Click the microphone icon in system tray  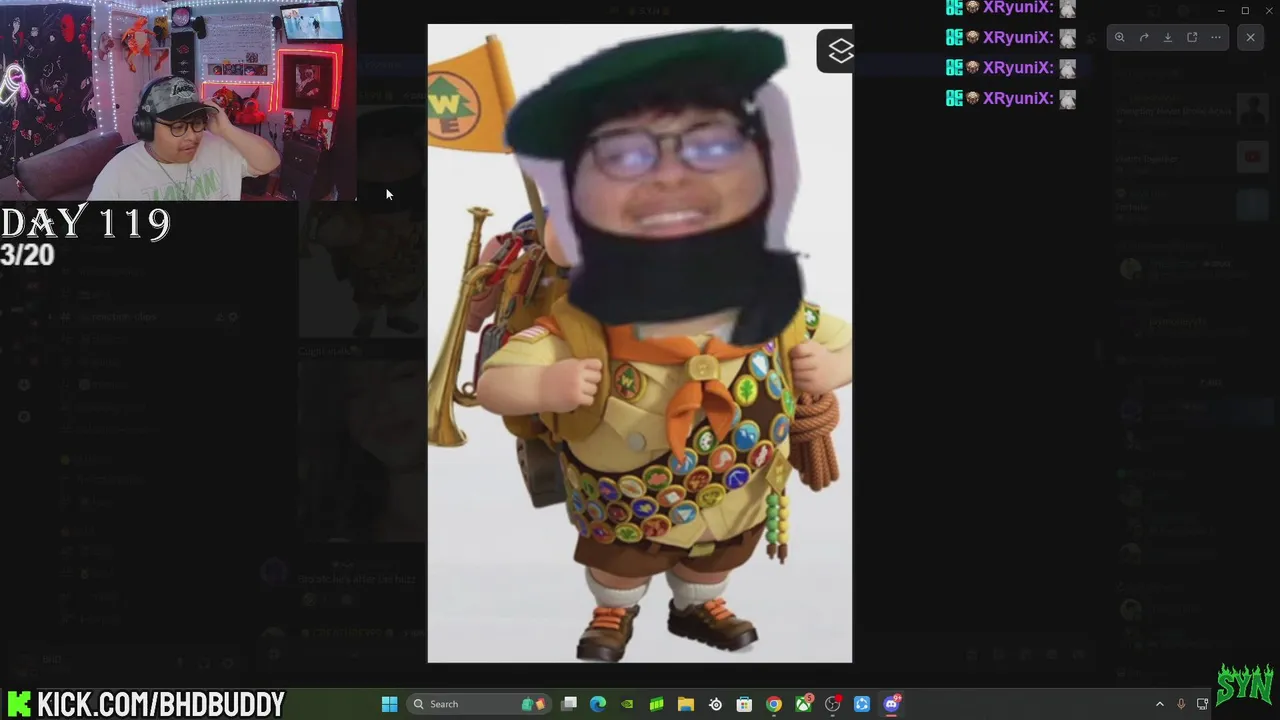(x=1181, y=704)
